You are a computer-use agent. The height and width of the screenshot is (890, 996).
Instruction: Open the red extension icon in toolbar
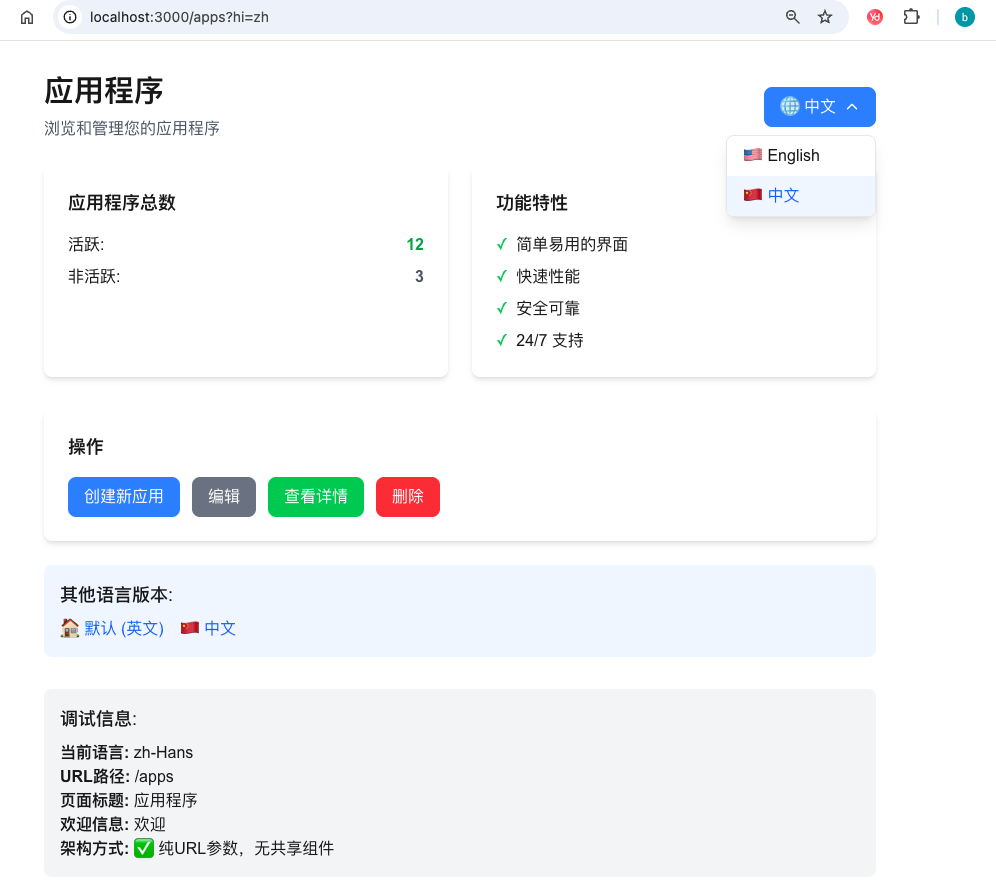[x=875, y=17]
